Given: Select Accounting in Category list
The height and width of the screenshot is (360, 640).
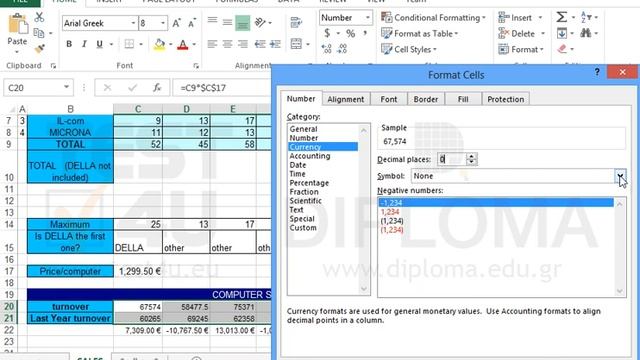Looking at the screenshot, I should tap(310, 156).
